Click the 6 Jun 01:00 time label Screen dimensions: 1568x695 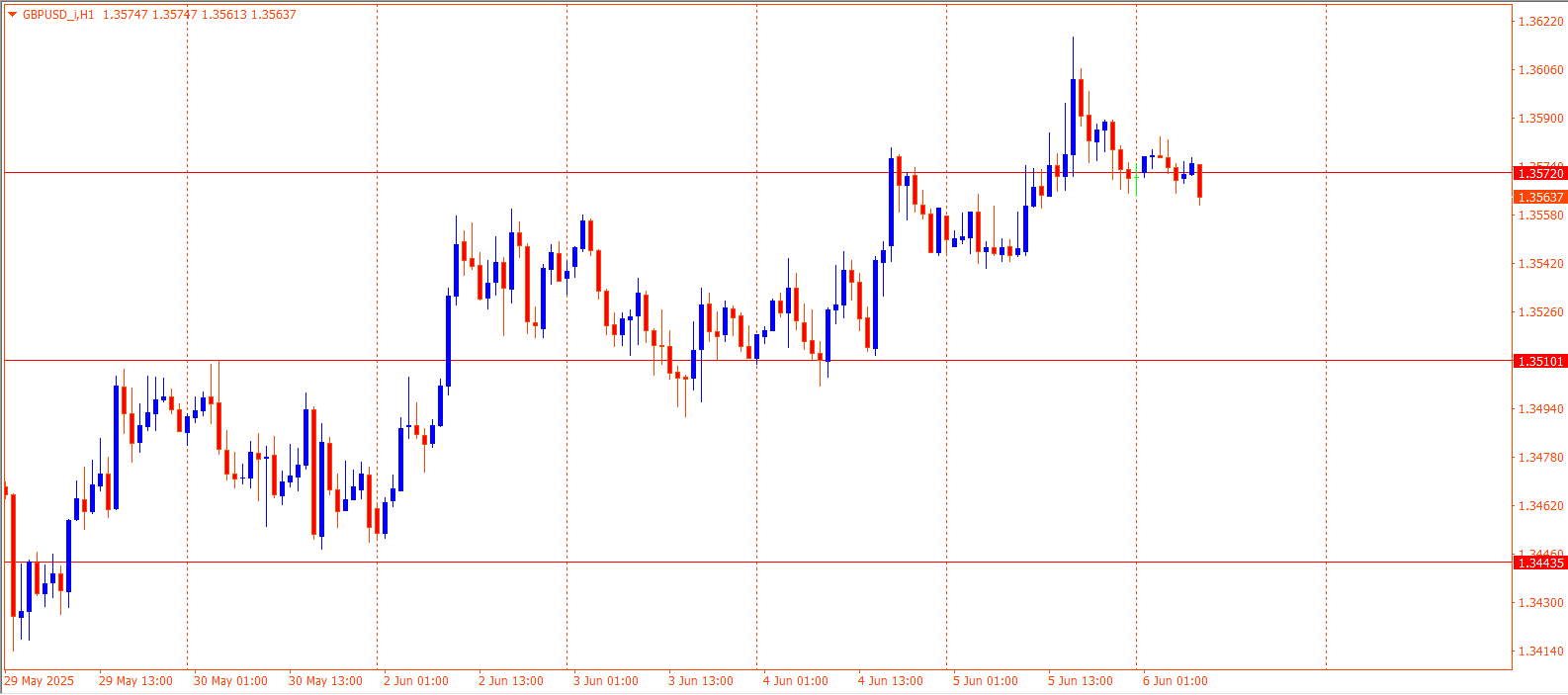click(x=1175, y=681)
